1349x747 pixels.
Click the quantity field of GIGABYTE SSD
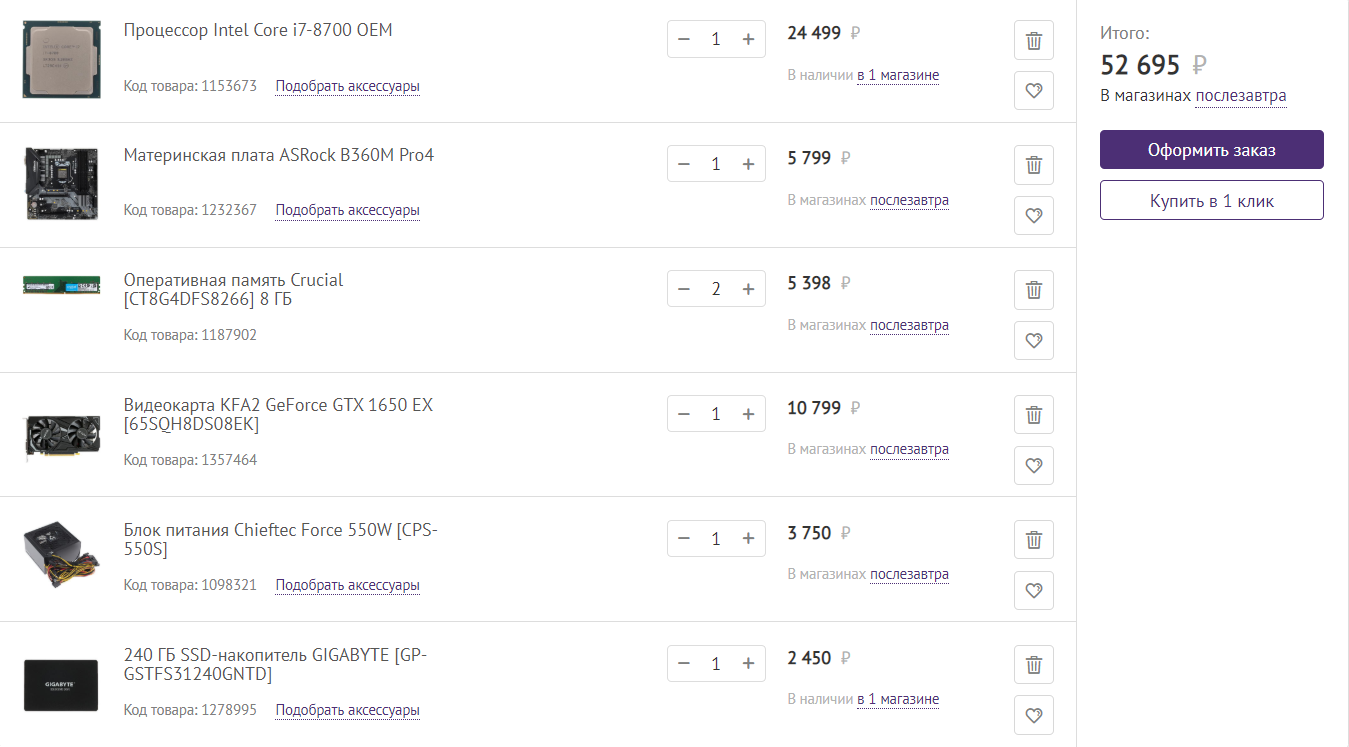click(716, 664)
